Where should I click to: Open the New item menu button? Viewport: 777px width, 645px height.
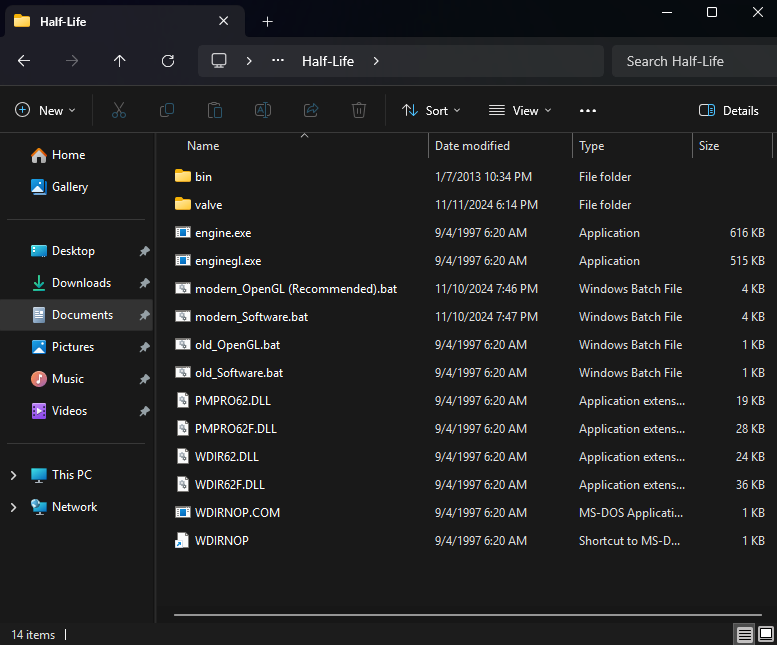[45, 110]
